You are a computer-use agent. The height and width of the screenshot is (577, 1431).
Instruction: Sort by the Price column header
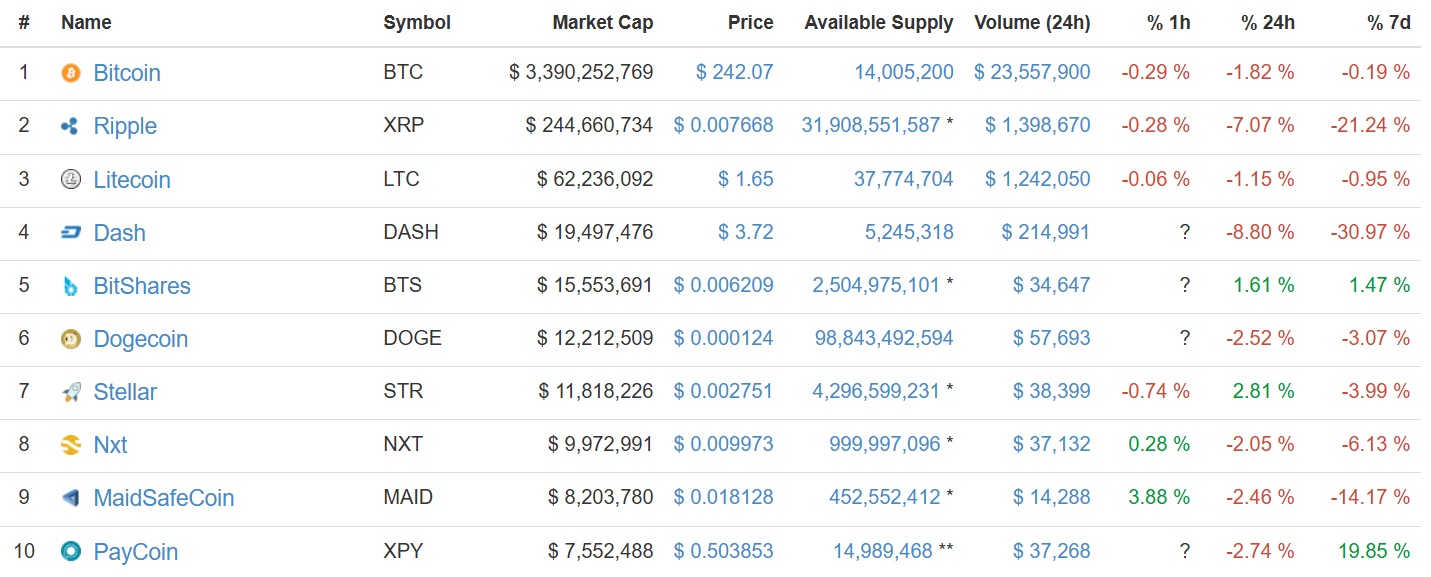click(x=751, y=22)
